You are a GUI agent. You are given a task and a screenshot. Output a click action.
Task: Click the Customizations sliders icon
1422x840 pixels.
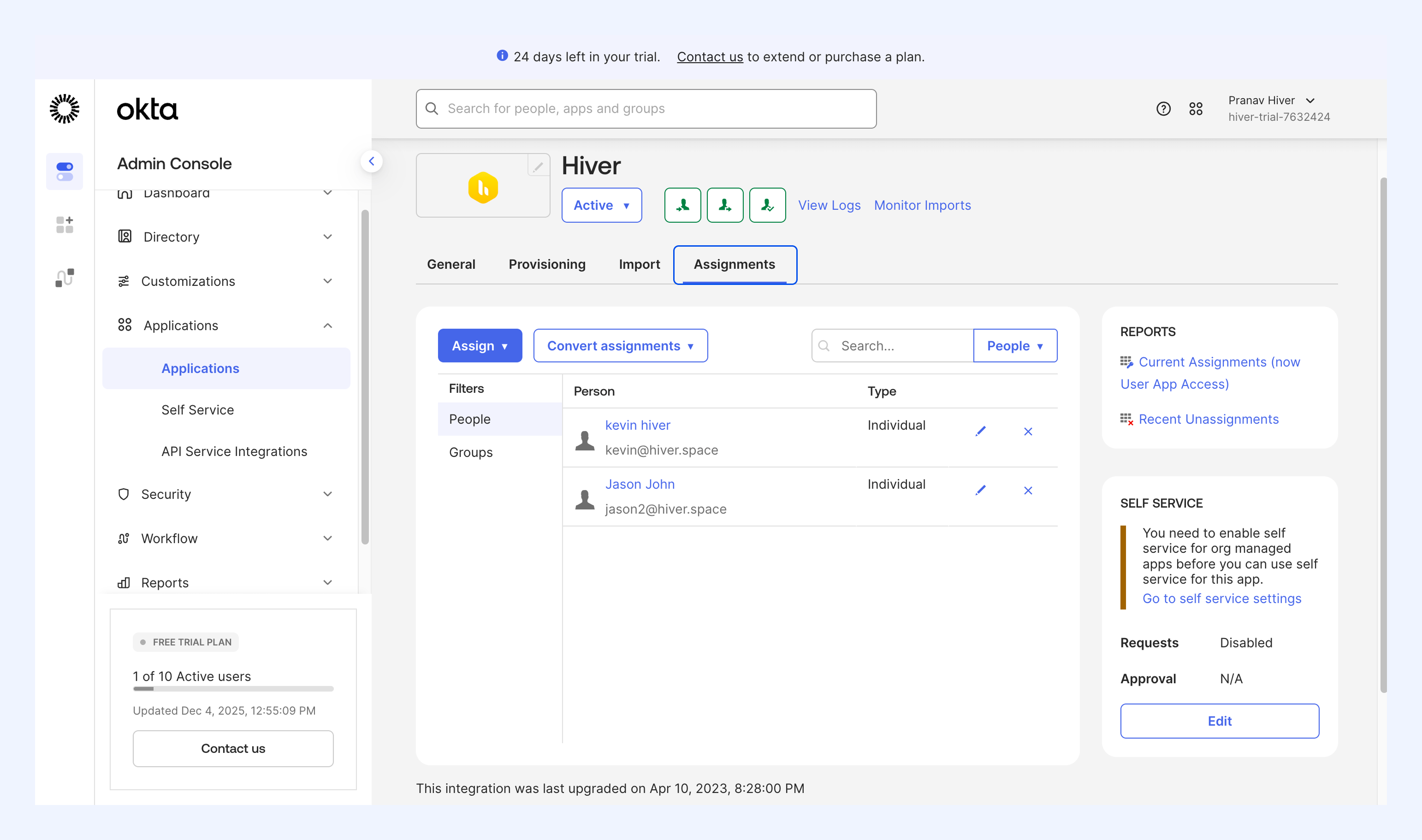click(x=124, y=281)
